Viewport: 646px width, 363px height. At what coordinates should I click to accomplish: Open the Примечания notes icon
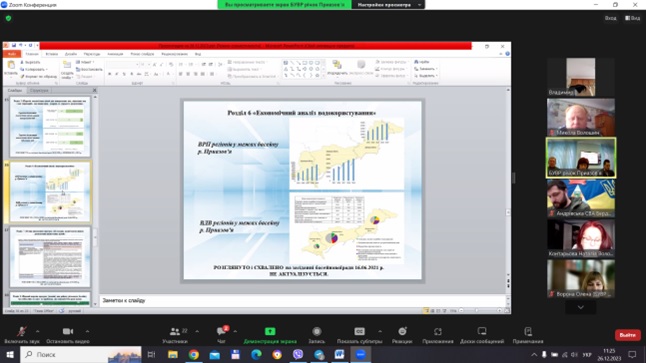click(x=528, y=335)
